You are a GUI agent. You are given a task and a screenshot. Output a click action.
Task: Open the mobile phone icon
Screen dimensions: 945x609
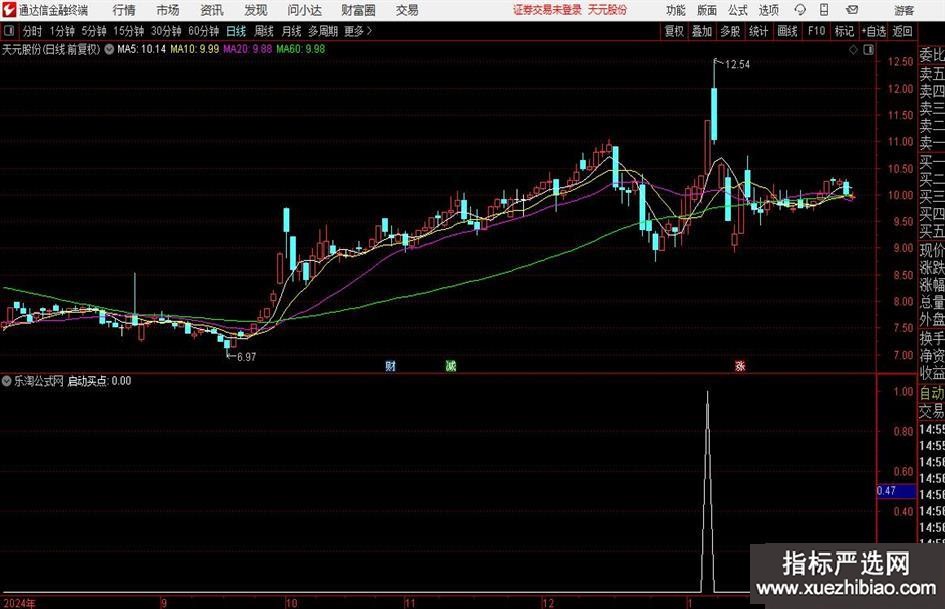pyautogui.click(x=824, y=10)
